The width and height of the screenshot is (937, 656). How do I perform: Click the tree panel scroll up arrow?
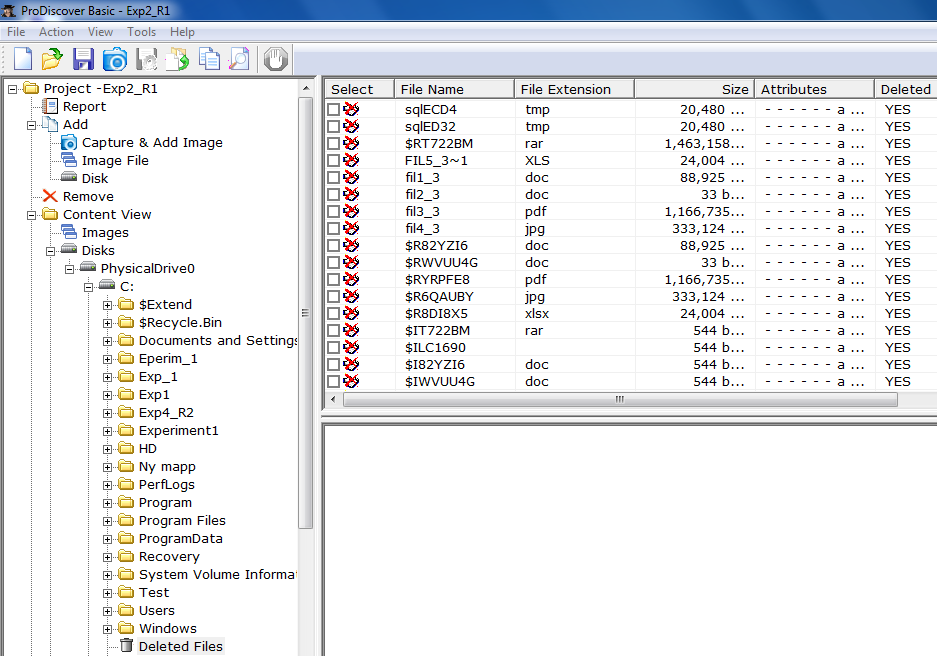(305, 88)
